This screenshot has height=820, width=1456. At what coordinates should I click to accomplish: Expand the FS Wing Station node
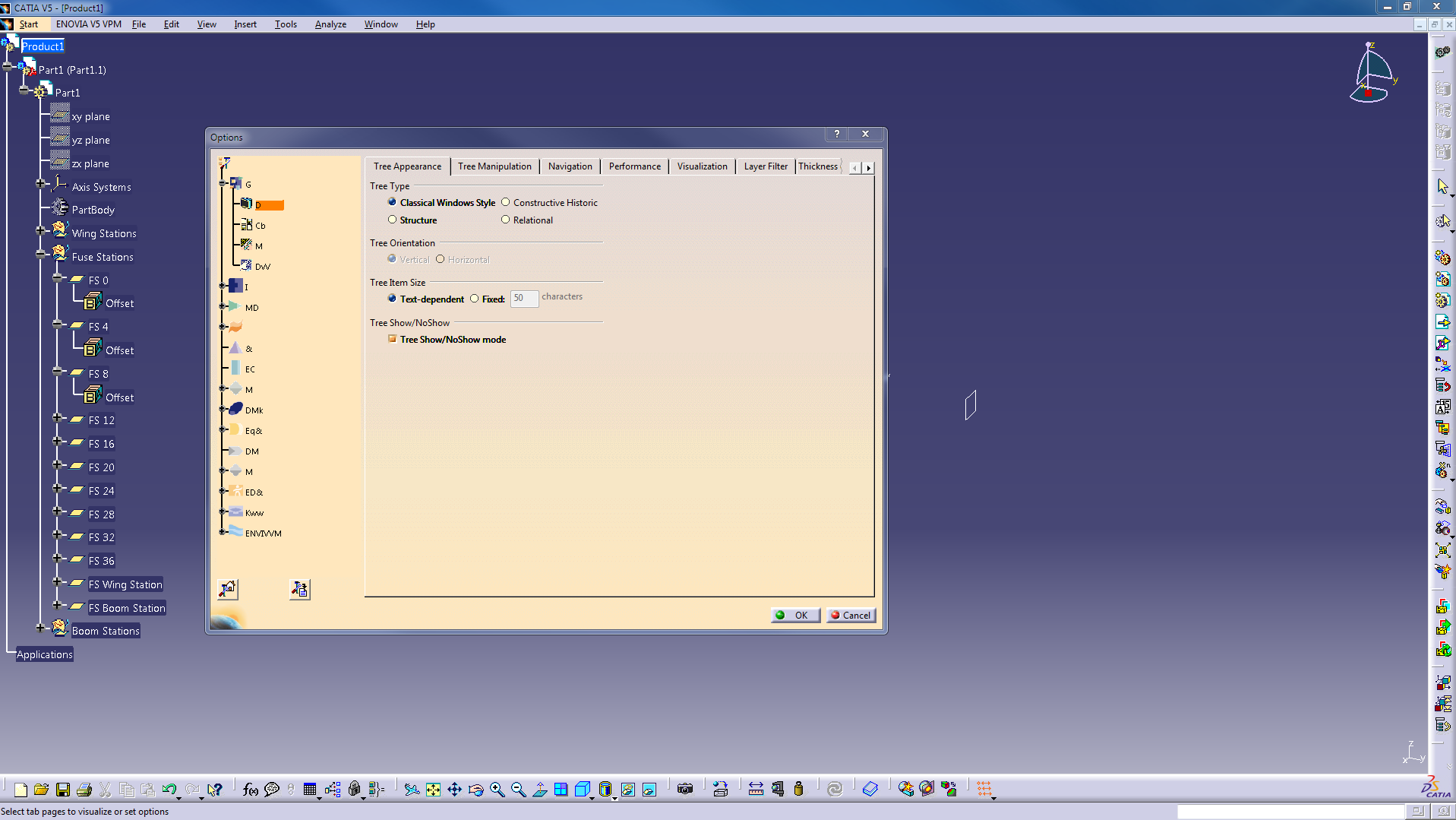pyautogui.click(x=58, y=581)
